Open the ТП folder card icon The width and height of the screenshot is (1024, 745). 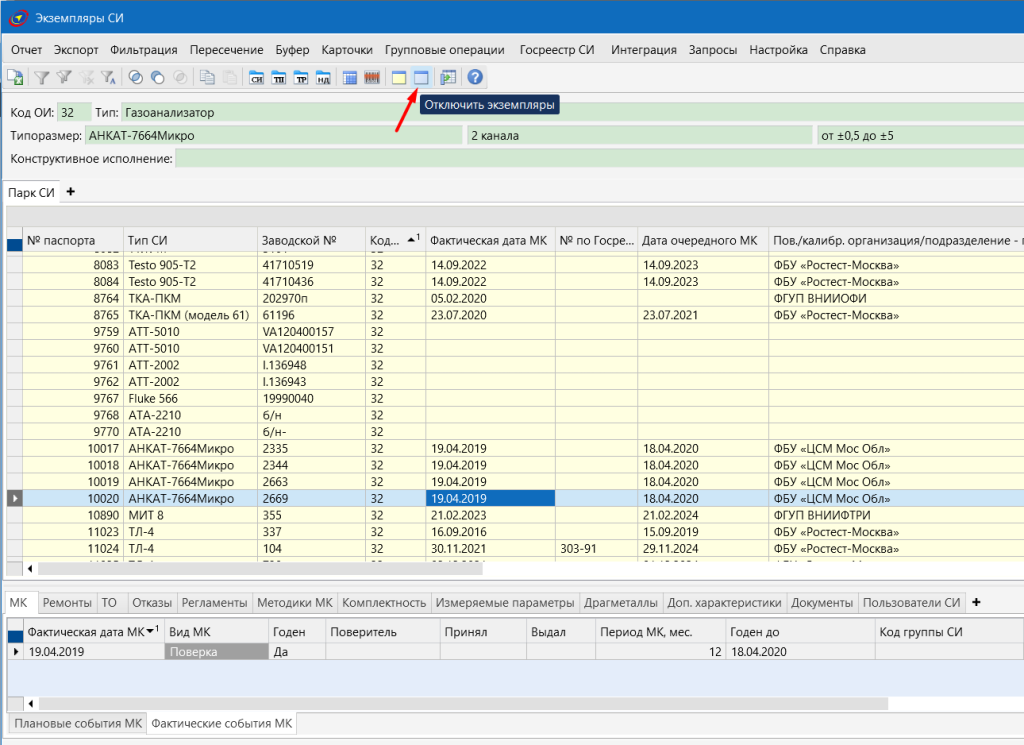pos(278,77)
